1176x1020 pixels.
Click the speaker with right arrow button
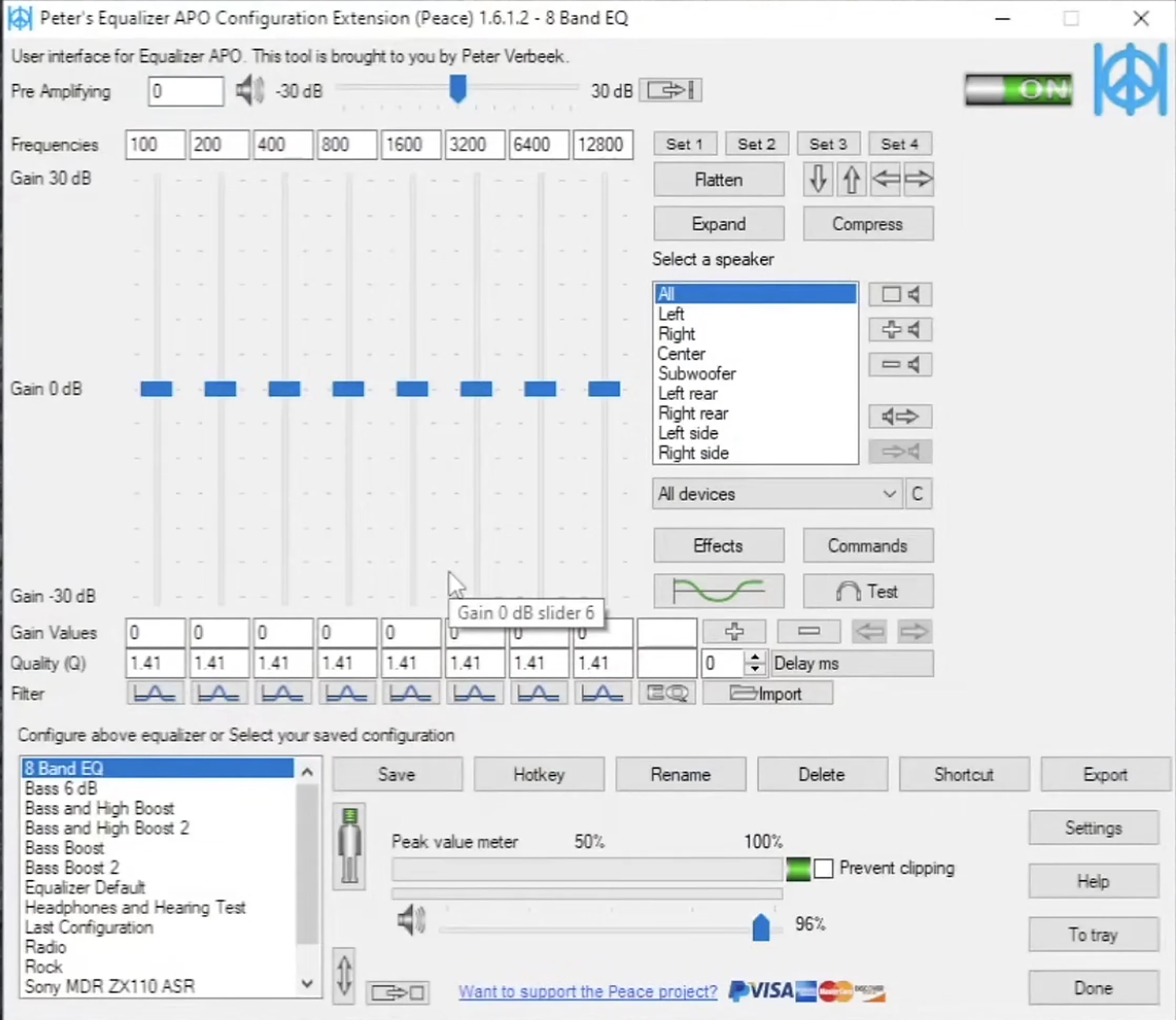[x=900, y=416]
